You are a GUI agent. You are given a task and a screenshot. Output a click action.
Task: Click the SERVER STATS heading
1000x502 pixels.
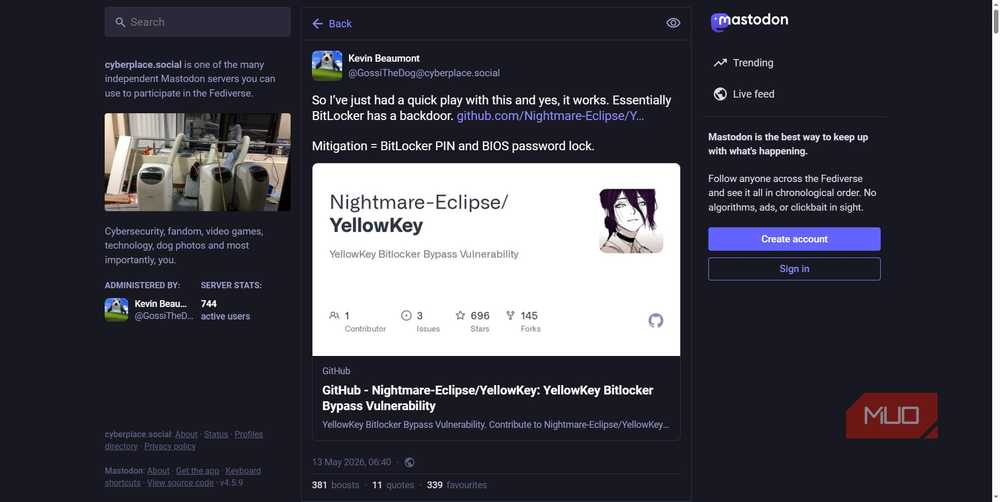pyautogui.click(x=231, y=285)
